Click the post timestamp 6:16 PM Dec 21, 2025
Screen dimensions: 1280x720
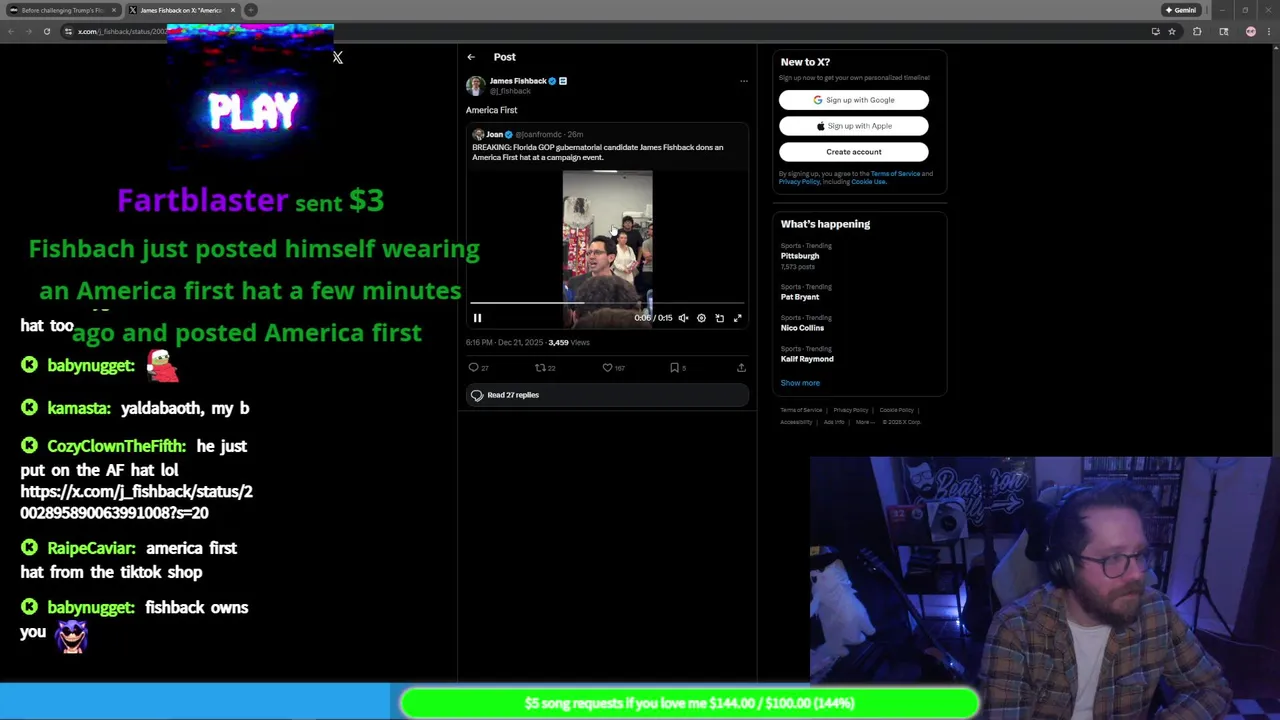pos(504,342)
